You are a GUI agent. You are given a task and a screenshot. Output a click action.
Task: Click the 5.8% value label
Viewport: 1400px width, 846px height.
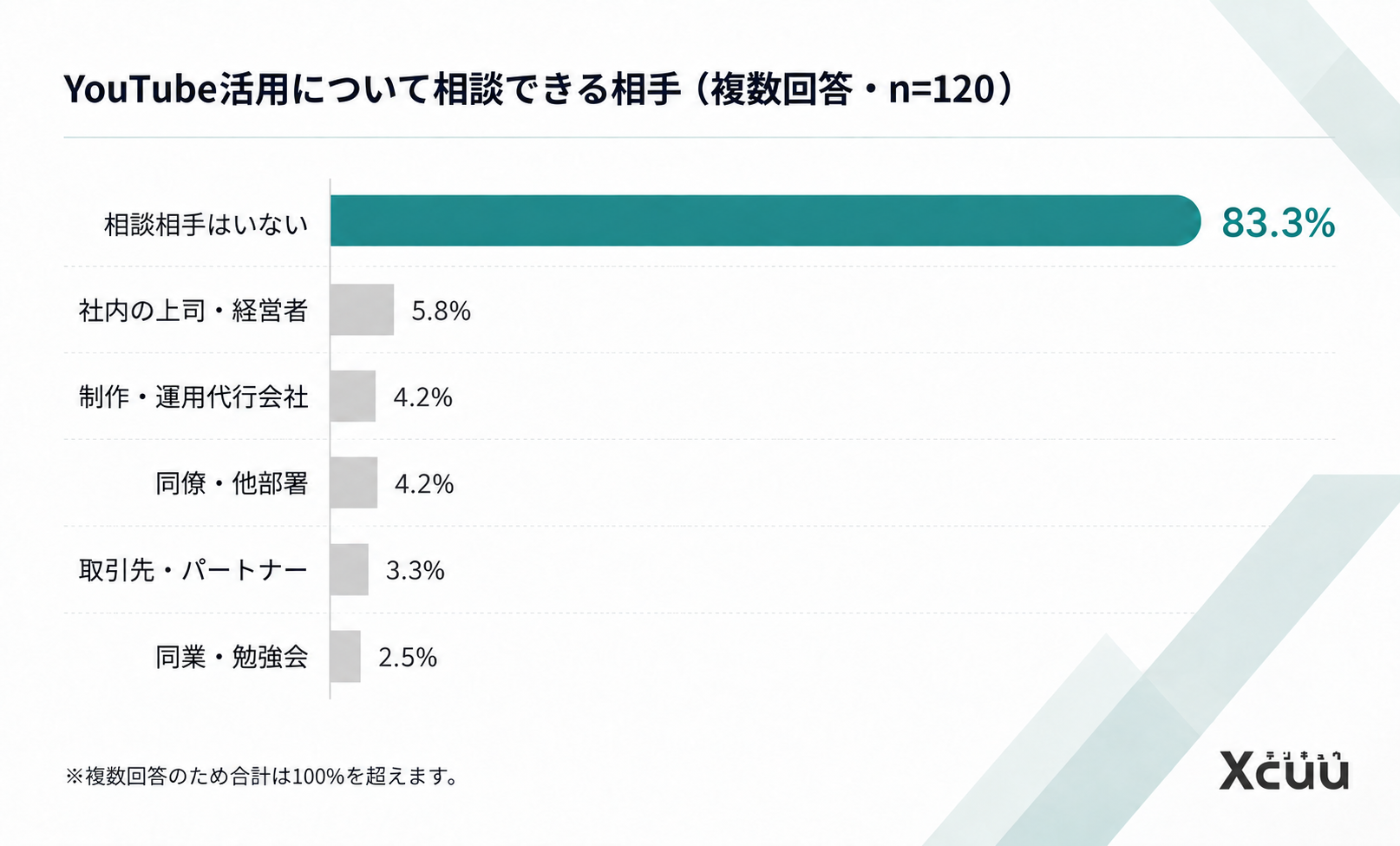(441, 311)
